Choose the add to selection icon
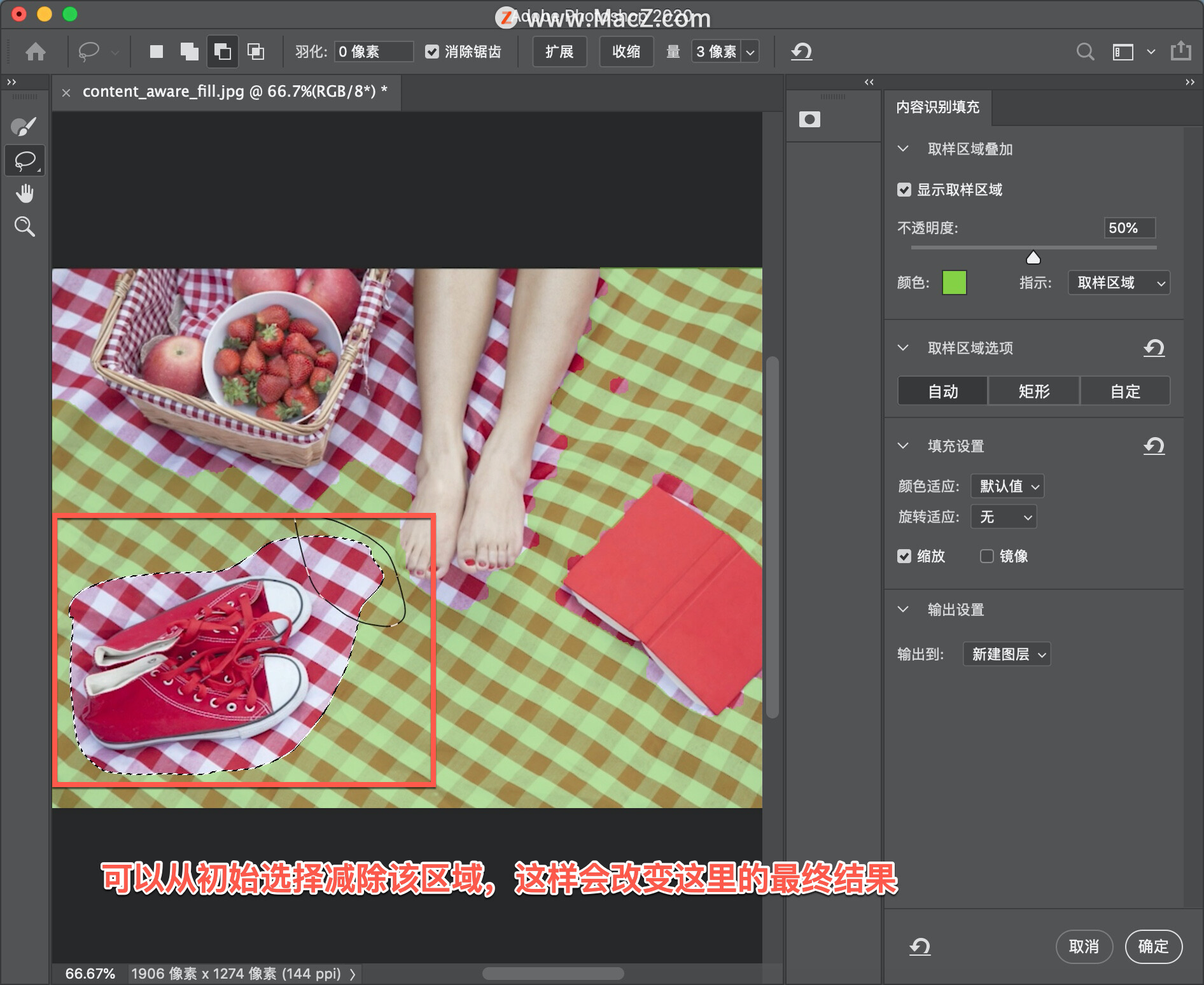The image size is (1204, 985). [189, 52]
